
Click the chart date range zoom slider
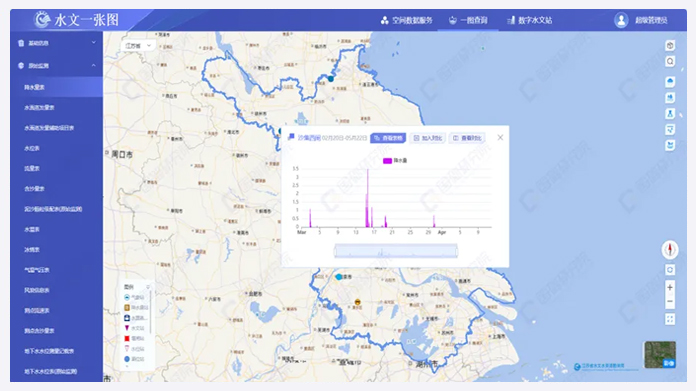click(x=396, y=251)
